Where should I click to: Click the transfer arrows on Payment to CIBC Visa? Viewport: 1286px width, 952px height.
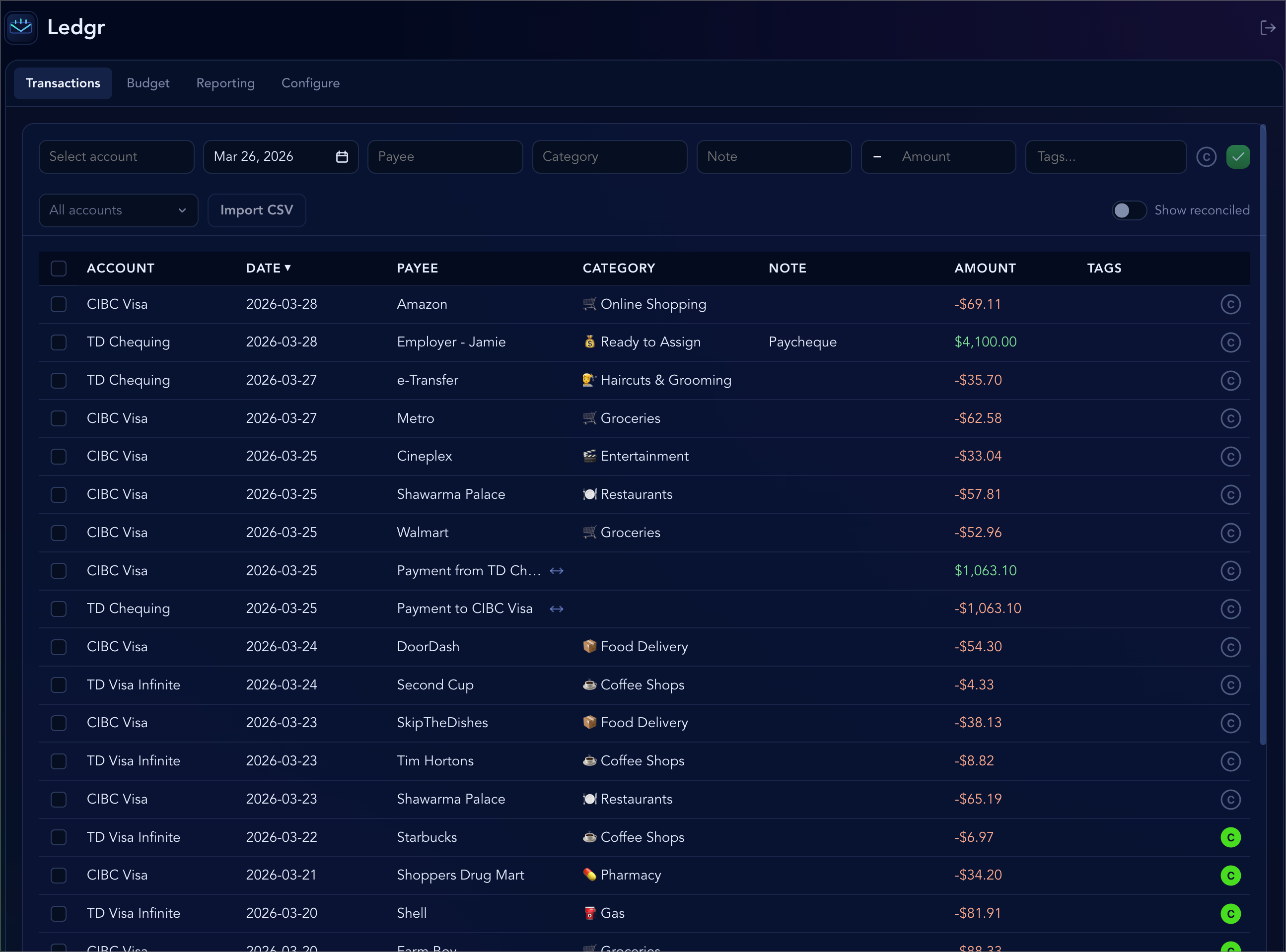point(556,609)
